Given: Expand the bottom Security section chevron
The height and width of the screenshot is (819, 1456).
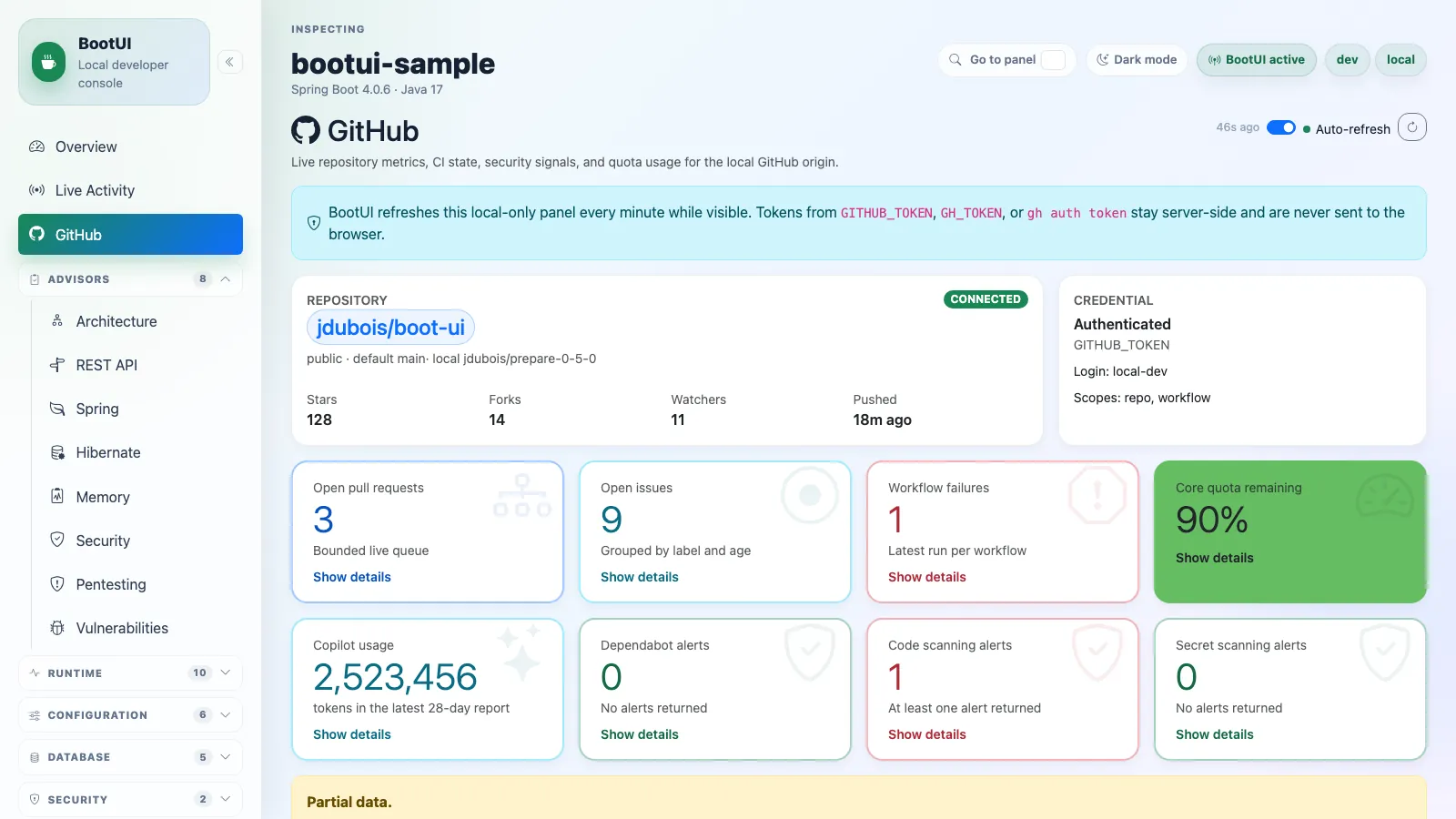Looking at the screenshot, I should 226,799.
